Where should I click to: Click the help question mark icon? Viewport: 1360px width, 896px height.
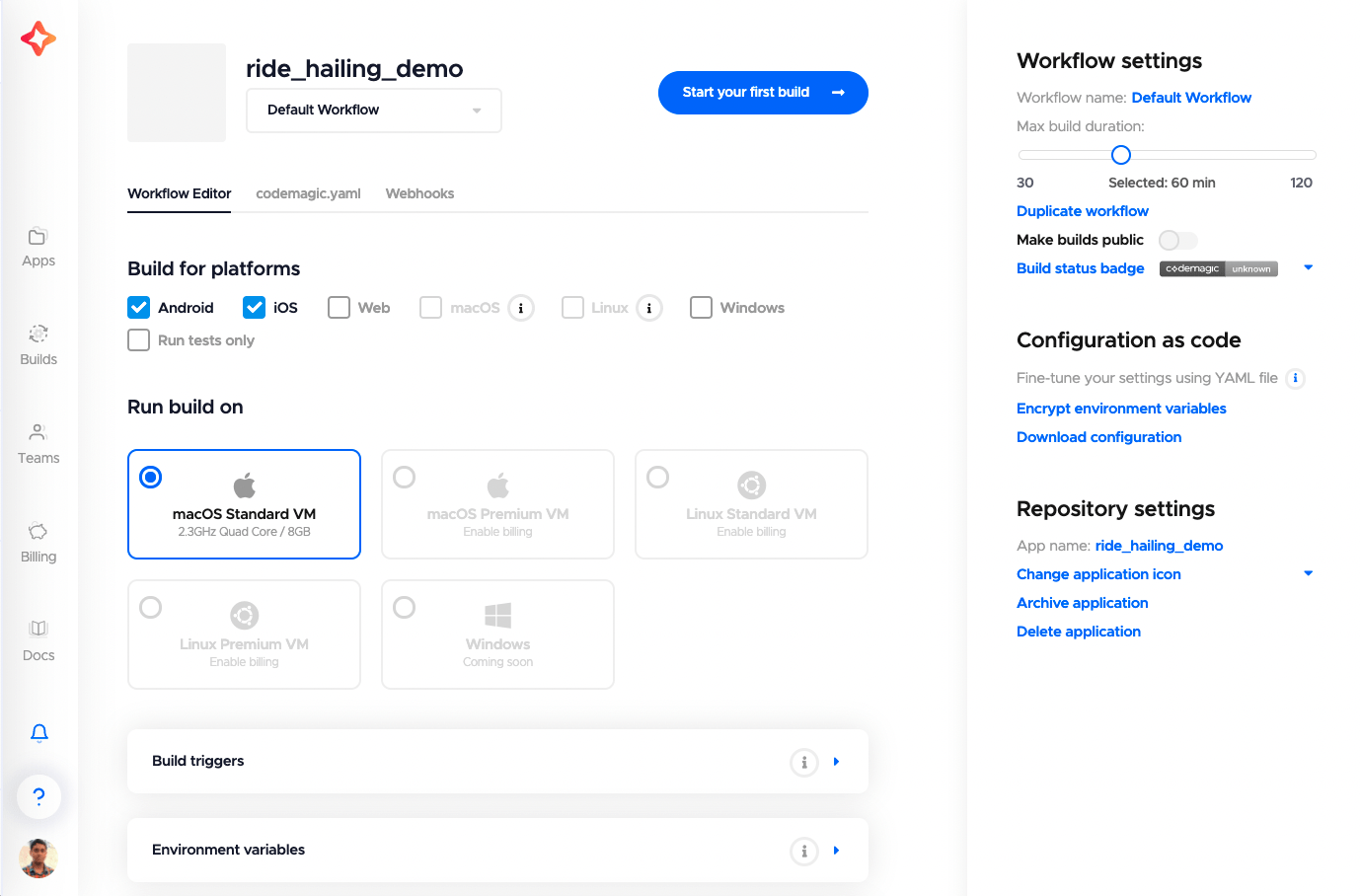coord(38,796)
